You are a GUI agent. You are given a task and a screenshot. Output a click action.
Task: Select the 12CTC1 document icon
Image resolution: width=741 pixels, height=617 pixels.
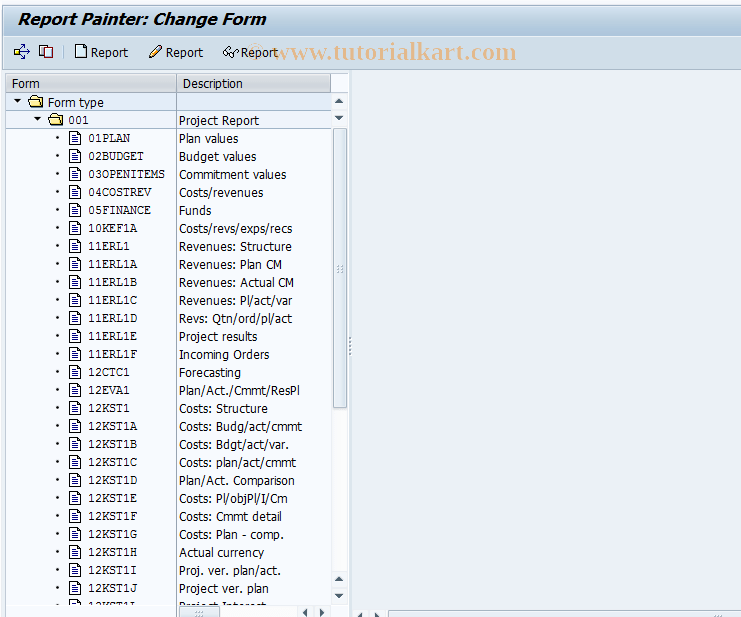[75, 372]
